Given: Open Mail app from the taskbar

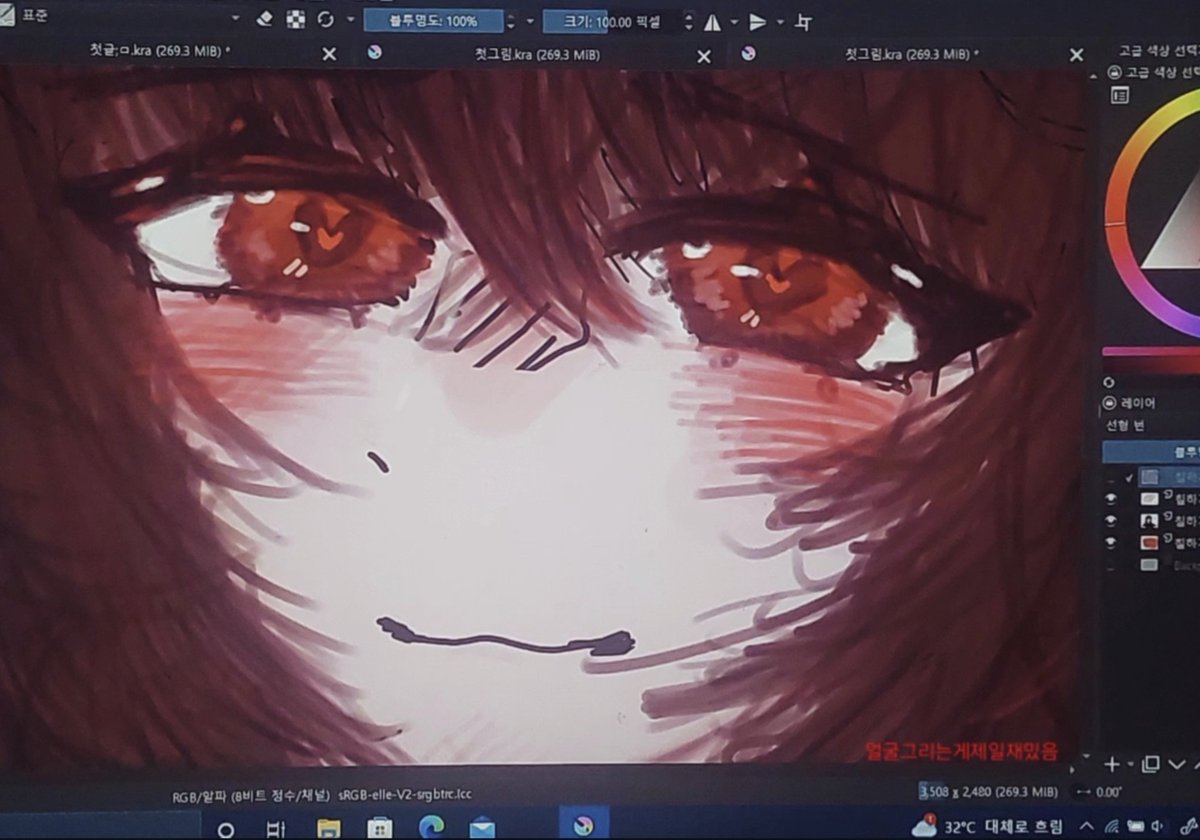Looking at the screenshot, I should click(482, 828).
